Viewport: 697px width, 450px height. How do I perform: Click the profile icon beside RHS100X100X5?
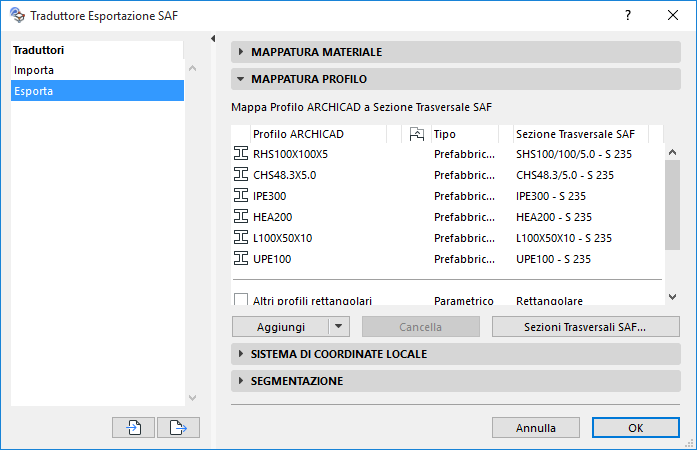241,153
